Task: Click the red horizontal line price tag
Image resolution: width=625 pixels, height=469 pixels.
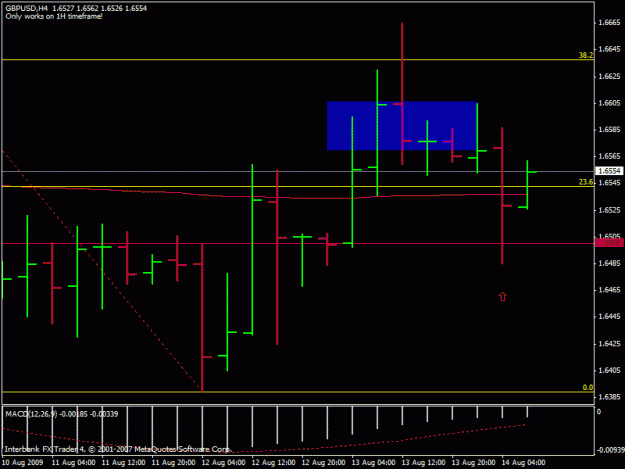Action: pyautogui.click(x=609, y=243)
